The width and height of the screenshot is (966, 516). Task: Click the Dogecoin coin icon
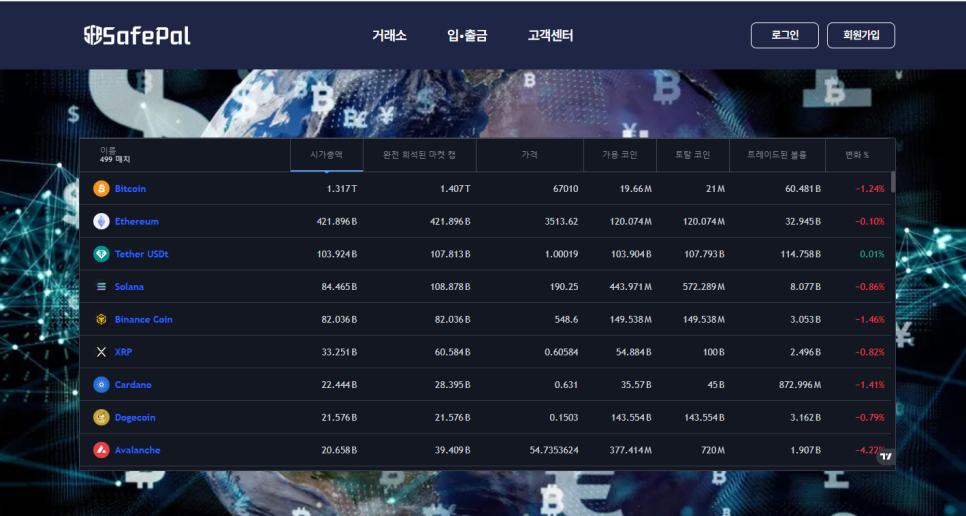click(x=101, y=417)
